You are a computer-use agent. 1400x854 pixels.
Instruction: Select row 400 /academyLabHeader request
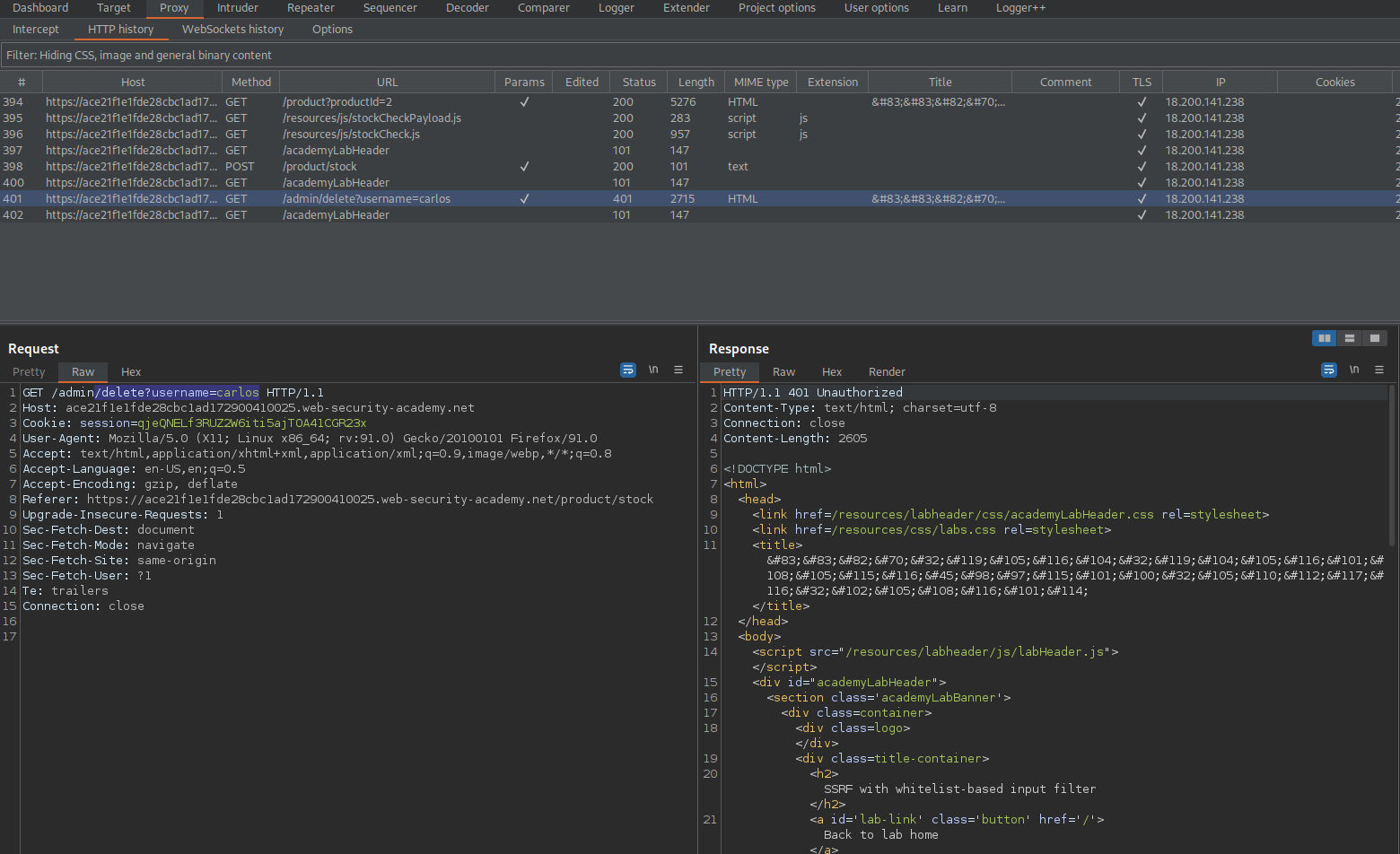click(700, 183)
